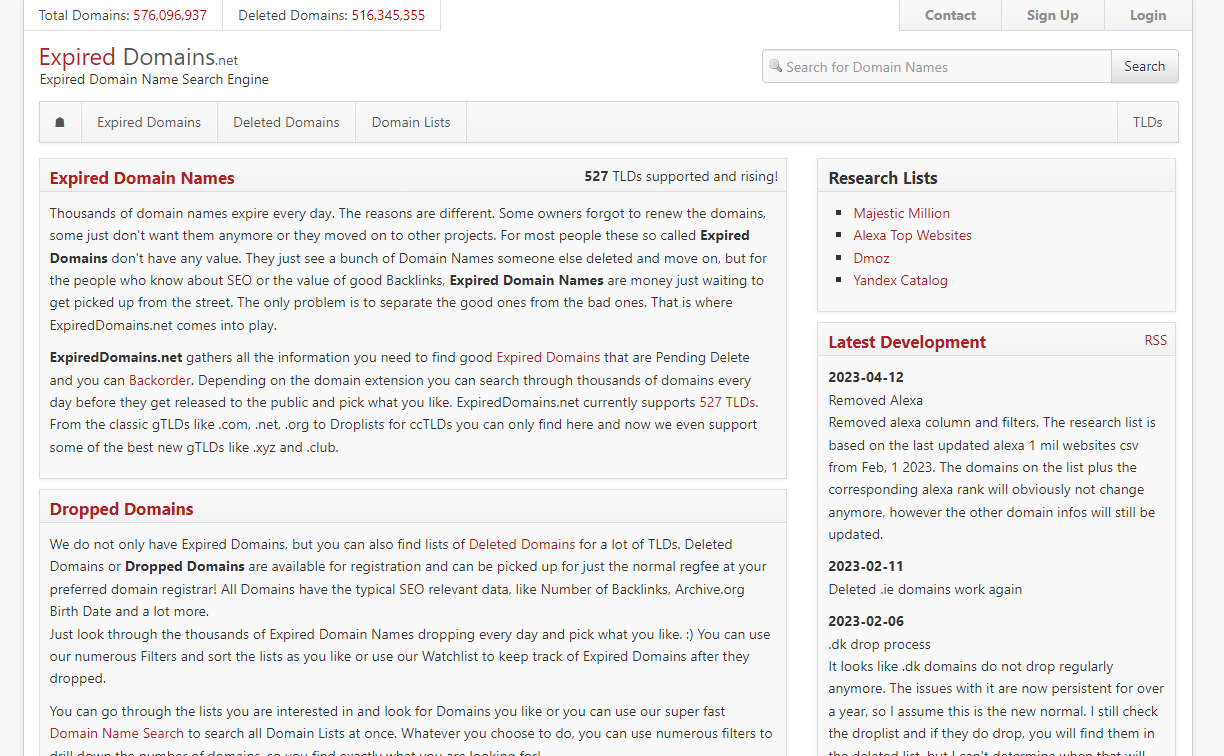Open the Sign Up page
This screenshot has height=756, width=1224.
point(1052,15)
